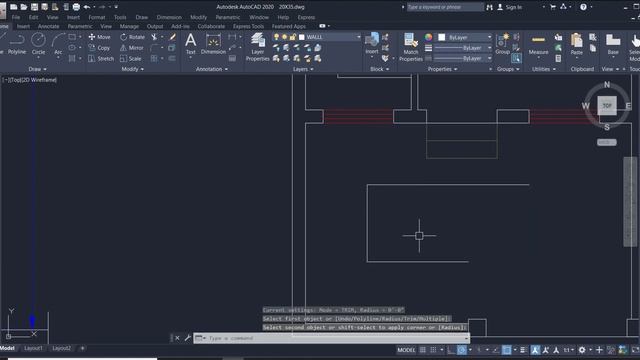The image size is (640, 360).
Task: Click the Insert block tool
Action: (372, 44)
